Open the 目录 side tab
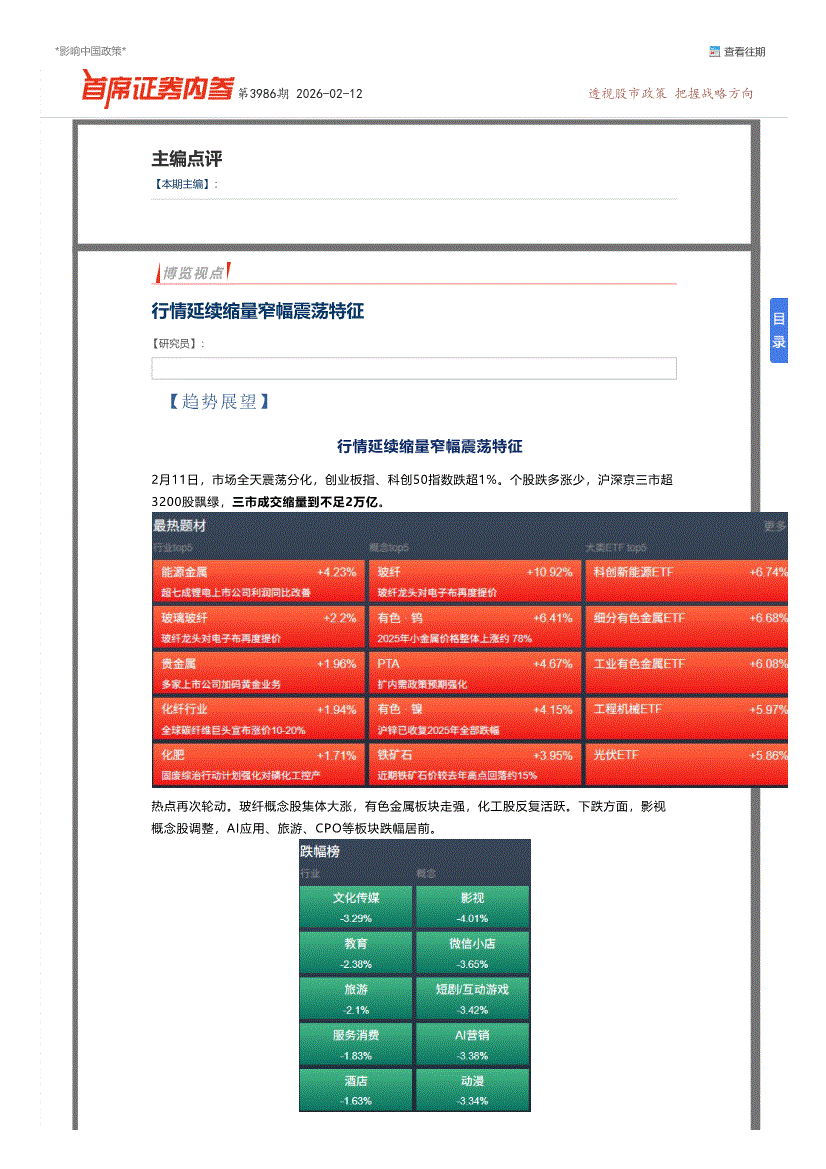826x1169 pixels. tap(778, 331)
